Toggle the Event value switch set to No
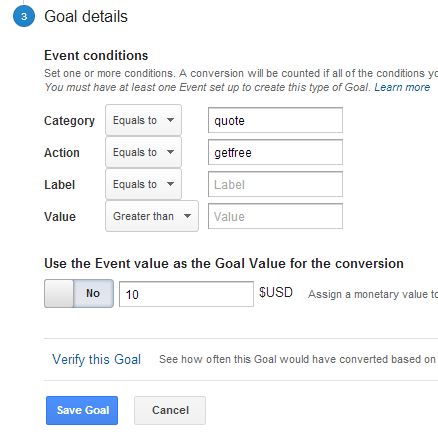Screen dimensions: 438x438 coord(79,293)
